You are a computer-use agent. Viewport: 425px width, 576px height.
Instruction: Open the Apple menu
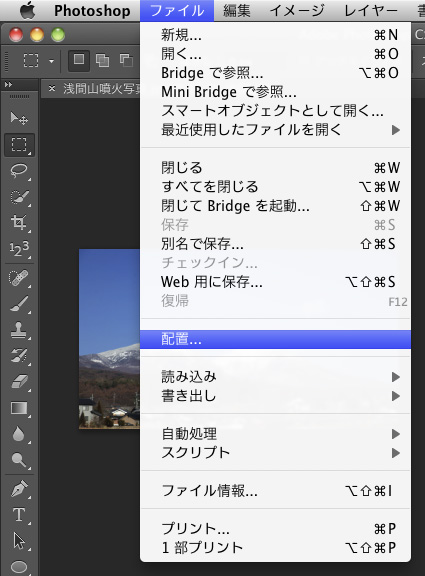tap(28, 10)
